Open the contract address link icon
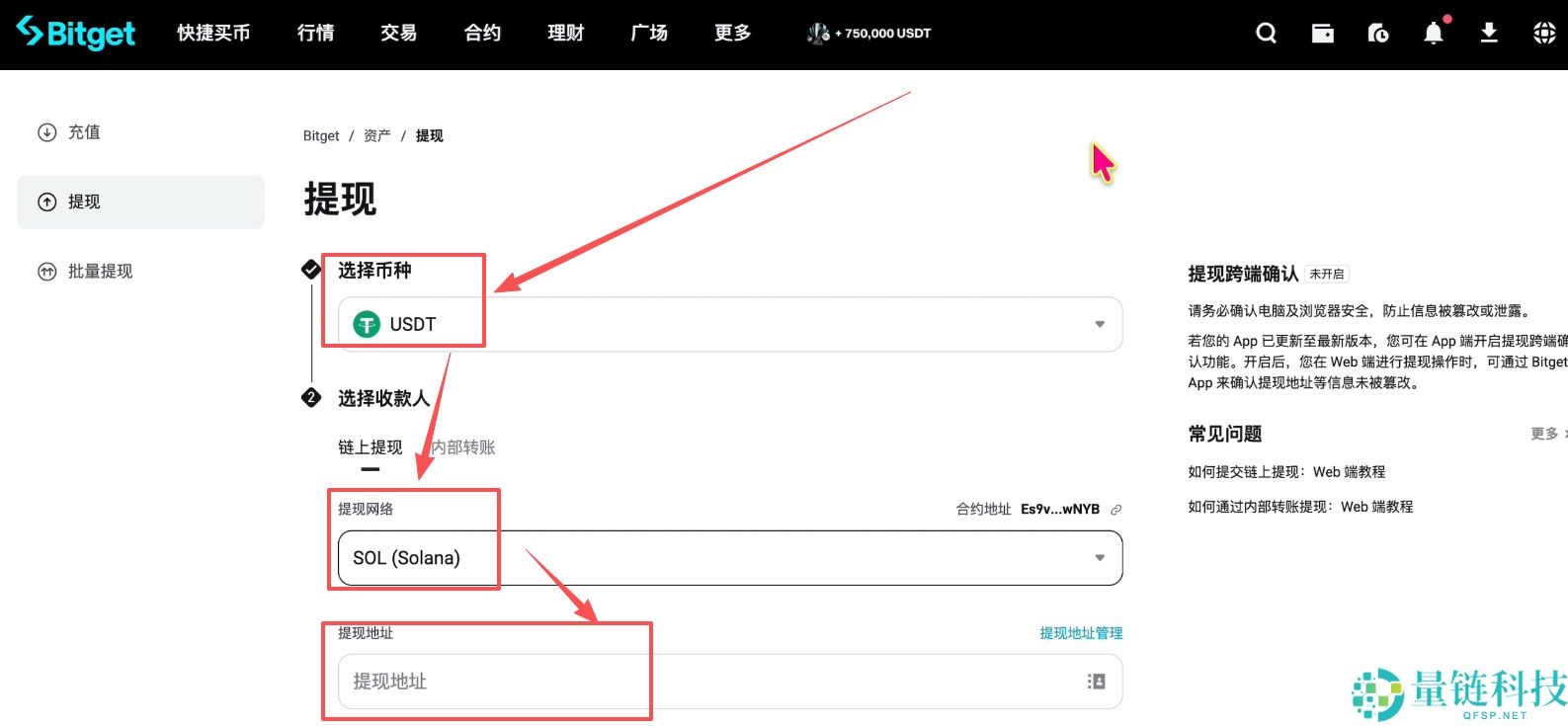This screenshot has height=726, width=1568. click(x=1115, y=510)
